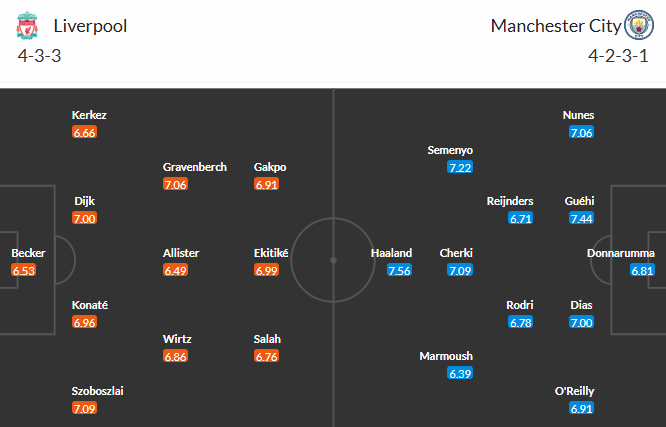This screenshot has width=666, height=427.
Task: Select Szoboszlai's 7.09 rating badge
Action: point(85,408)
